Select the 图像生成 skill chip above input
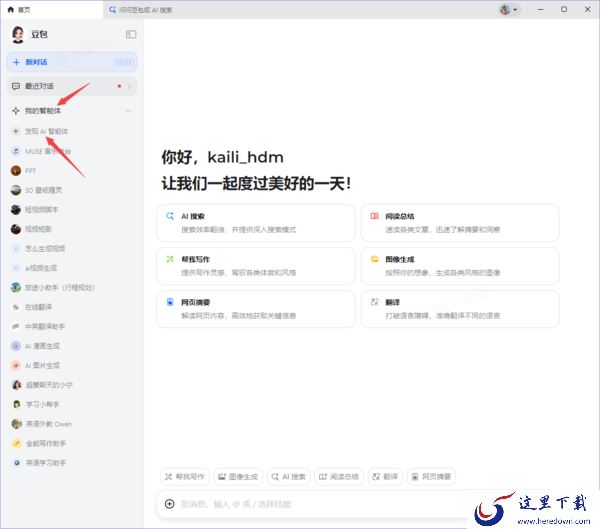600x529 pixels. point(238,477)
